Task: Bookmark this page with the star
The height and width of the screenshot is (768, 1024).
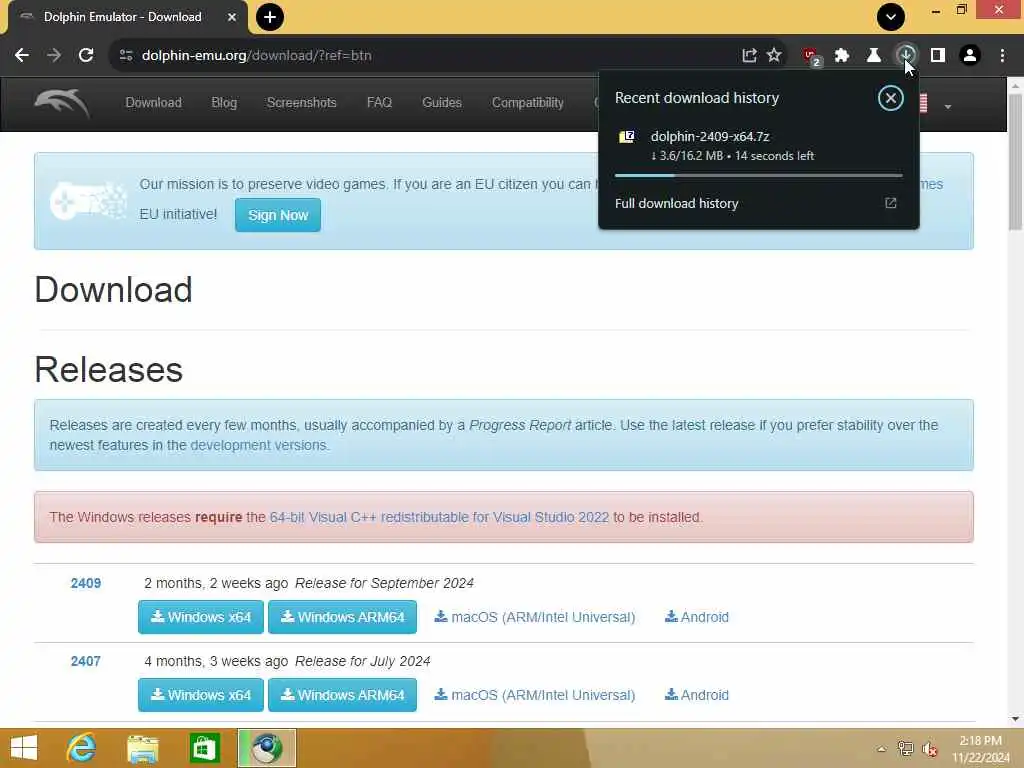Action: 774,56
